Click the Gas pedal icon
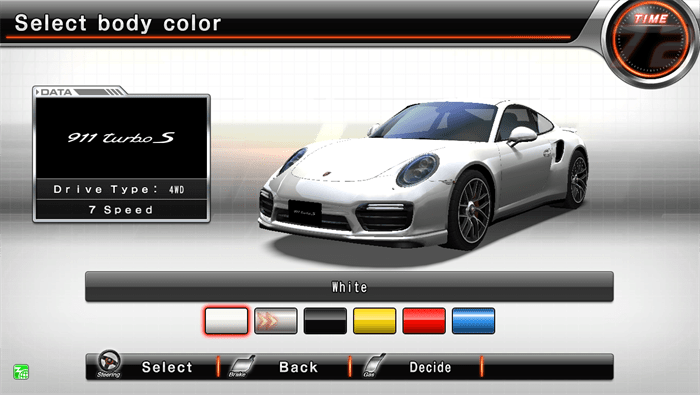This screenshot has height=395, width=700. (374, 365)
